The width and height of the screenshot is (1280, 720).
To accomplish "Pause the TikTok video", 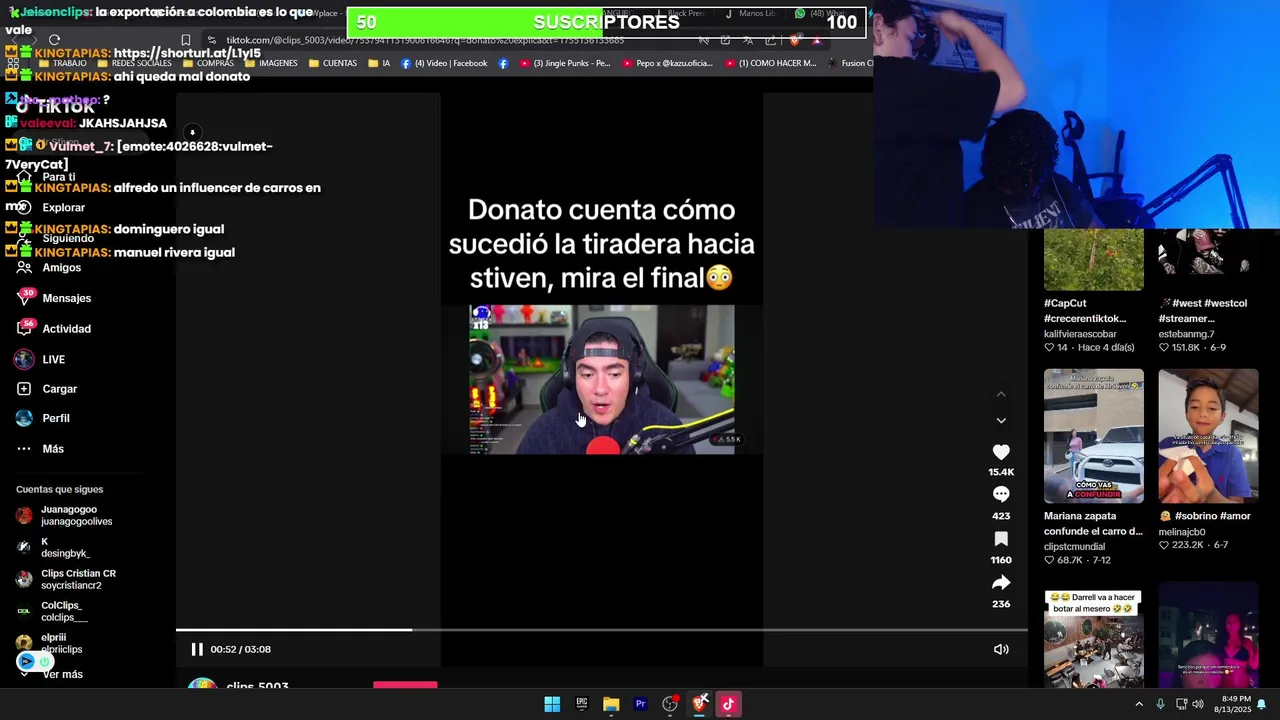I will coord(197,649).
